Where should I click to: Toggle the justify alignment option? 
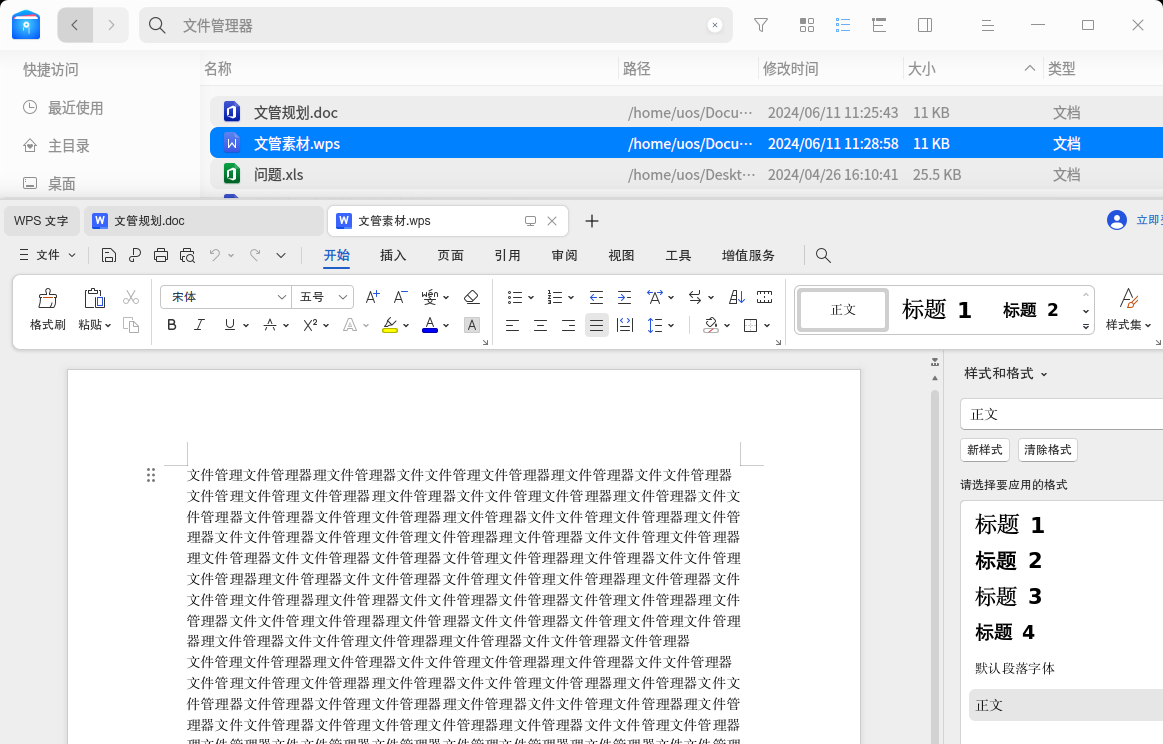[596, 325]
